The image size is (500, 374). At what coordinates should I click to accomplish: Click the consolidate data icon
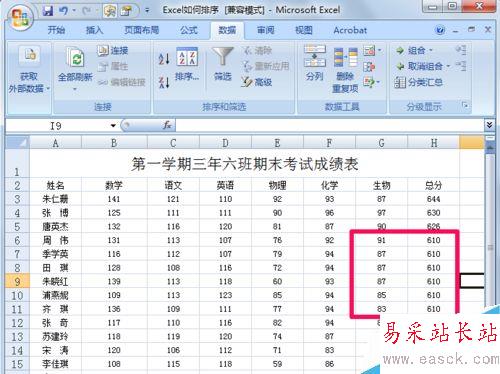[369, 66]
